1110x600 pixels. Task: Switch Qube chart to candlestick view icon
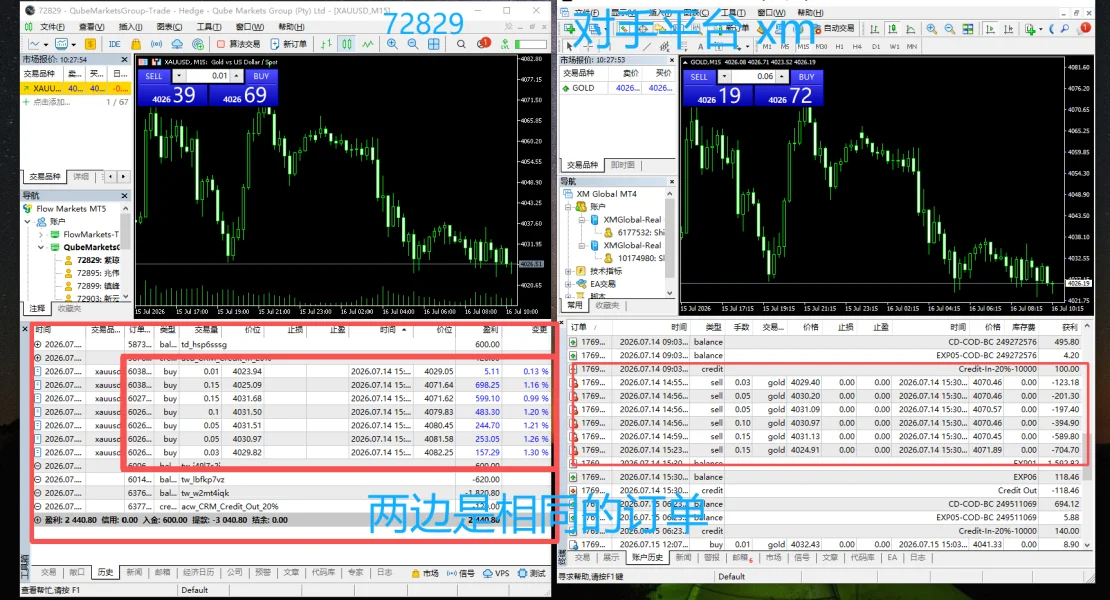coord(347,44)
